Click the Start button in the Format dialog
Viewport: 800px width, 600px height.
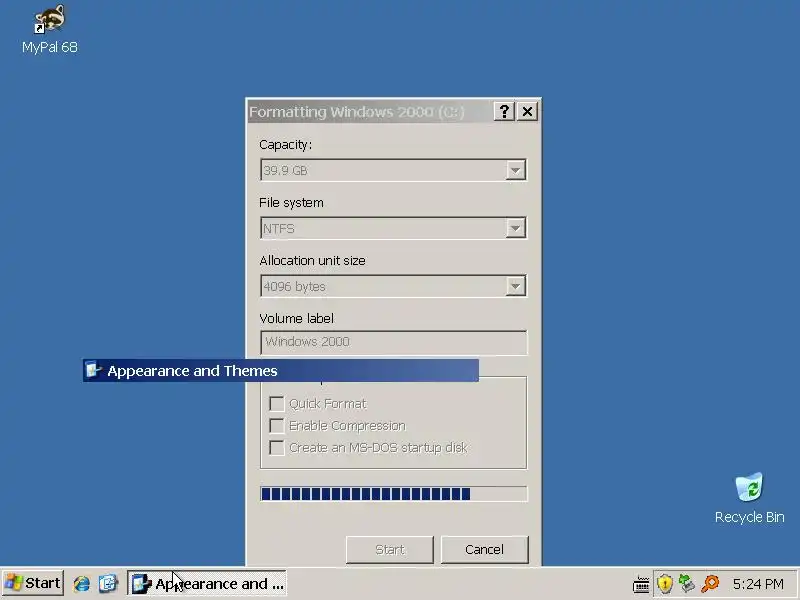[x=390, y=549]
